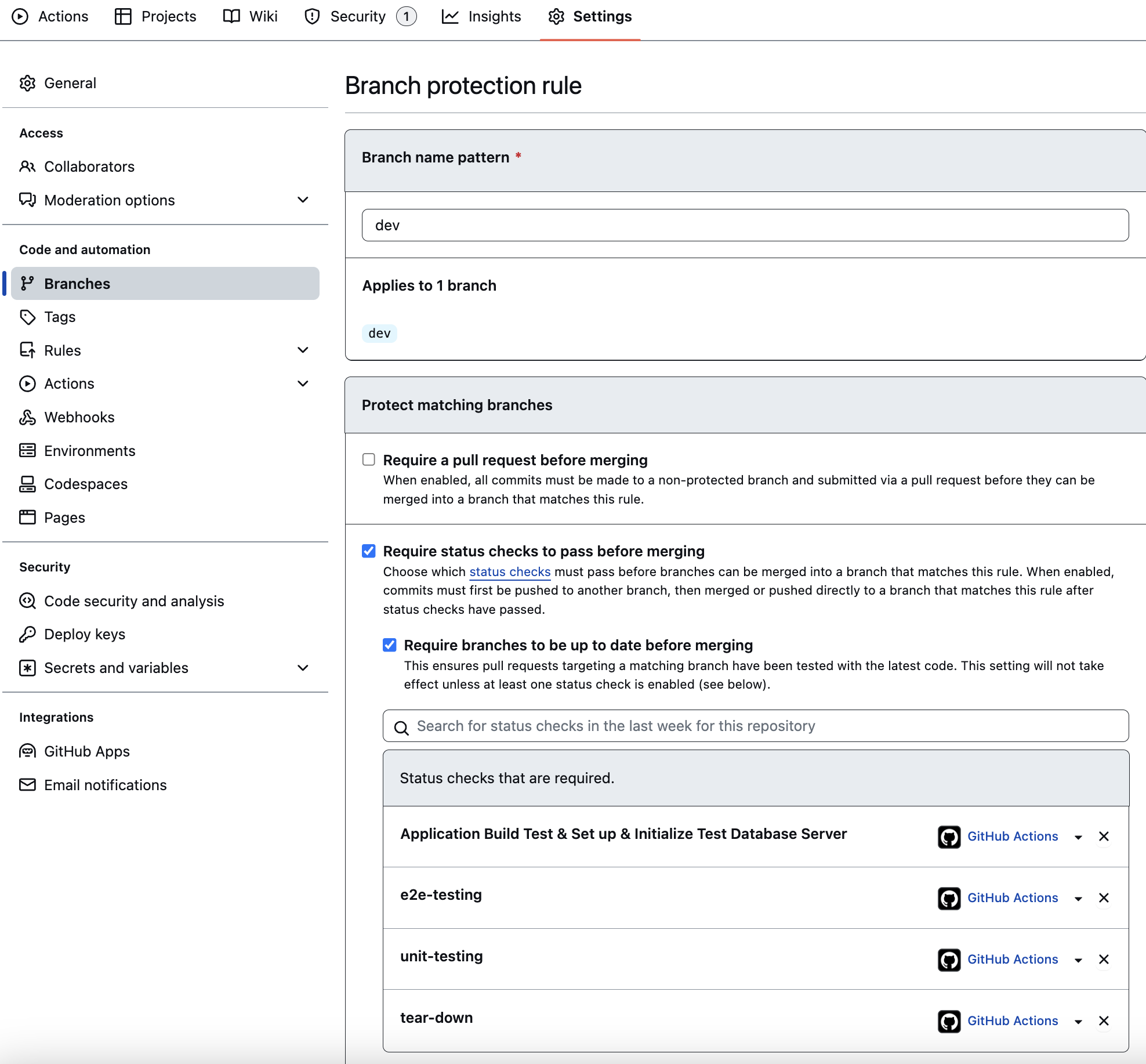Click the Secrets and variables asterisk icon
This screenshot has width=1146, height=1064.
pos(27,668)
